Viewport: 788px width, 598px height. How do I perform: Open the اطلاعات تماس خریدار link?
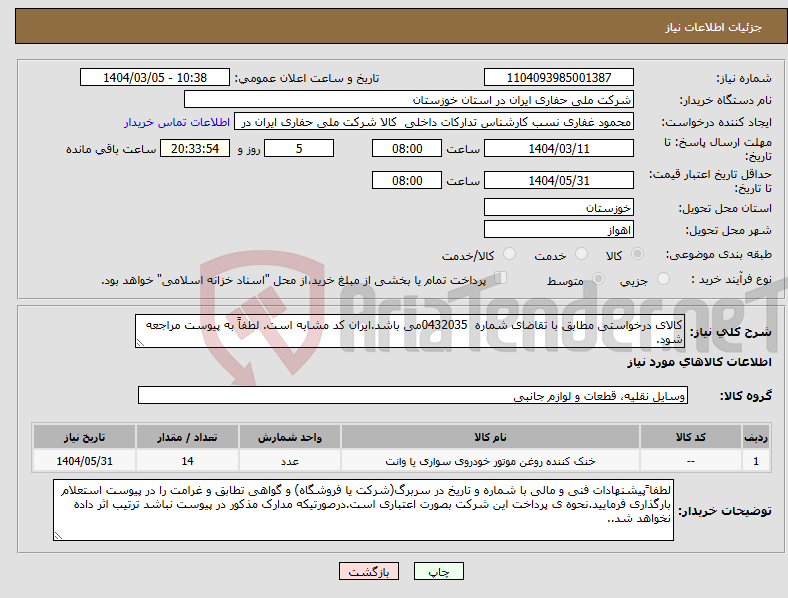pos(177,122)
